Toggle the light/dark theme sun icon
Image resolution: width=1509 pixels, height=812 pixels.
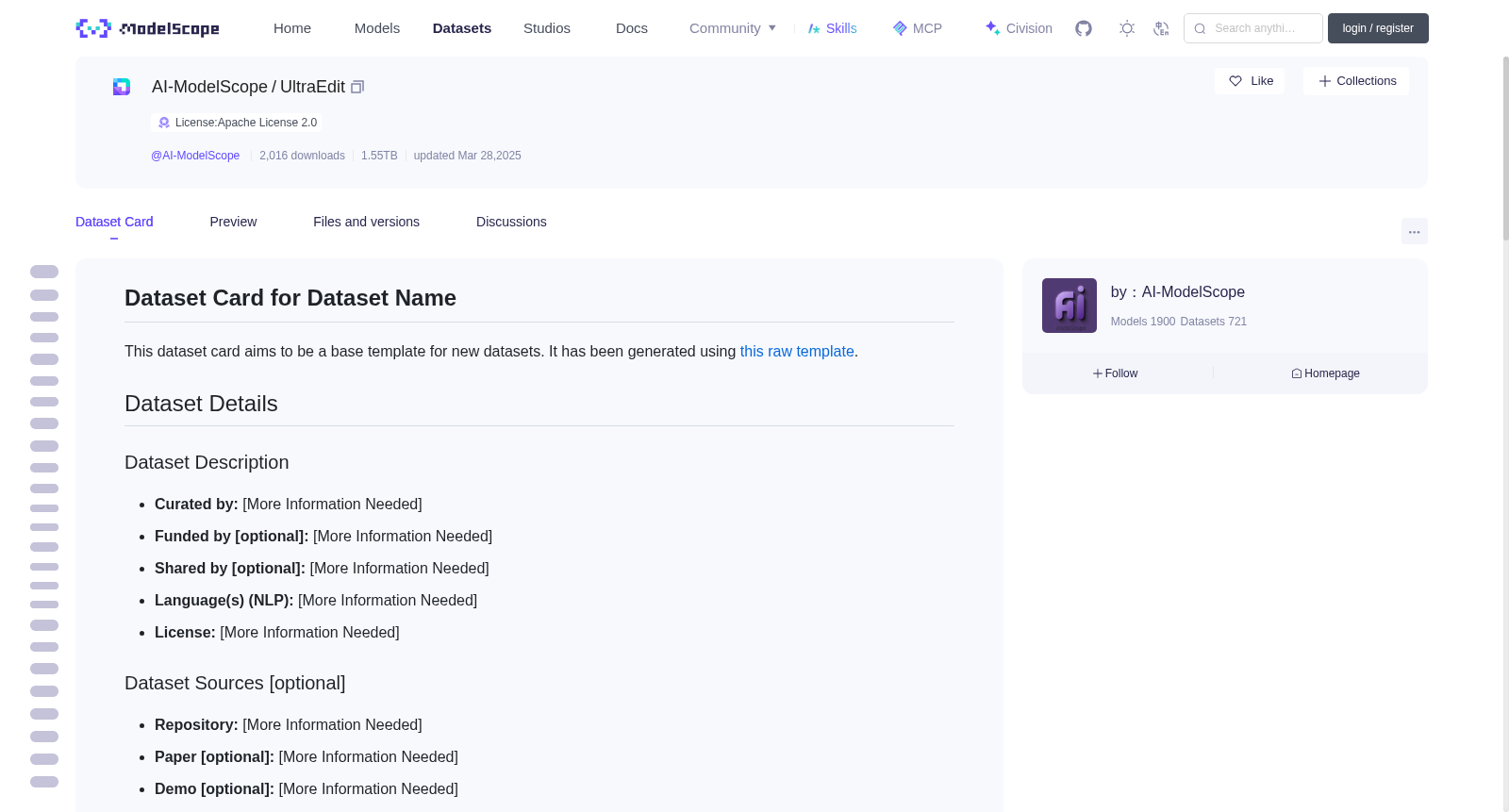[x=1127, y=28]
